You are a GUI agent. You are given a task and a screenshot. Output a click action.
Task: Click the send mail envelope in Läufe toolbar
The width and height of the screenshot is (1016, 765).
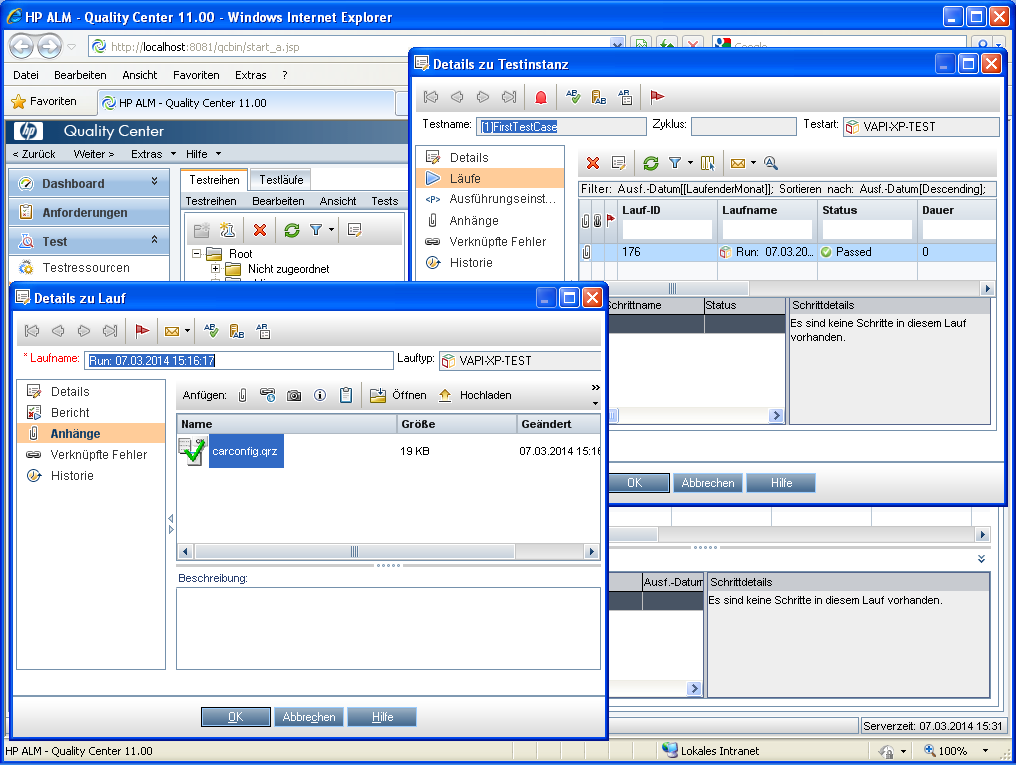(738, 163)
